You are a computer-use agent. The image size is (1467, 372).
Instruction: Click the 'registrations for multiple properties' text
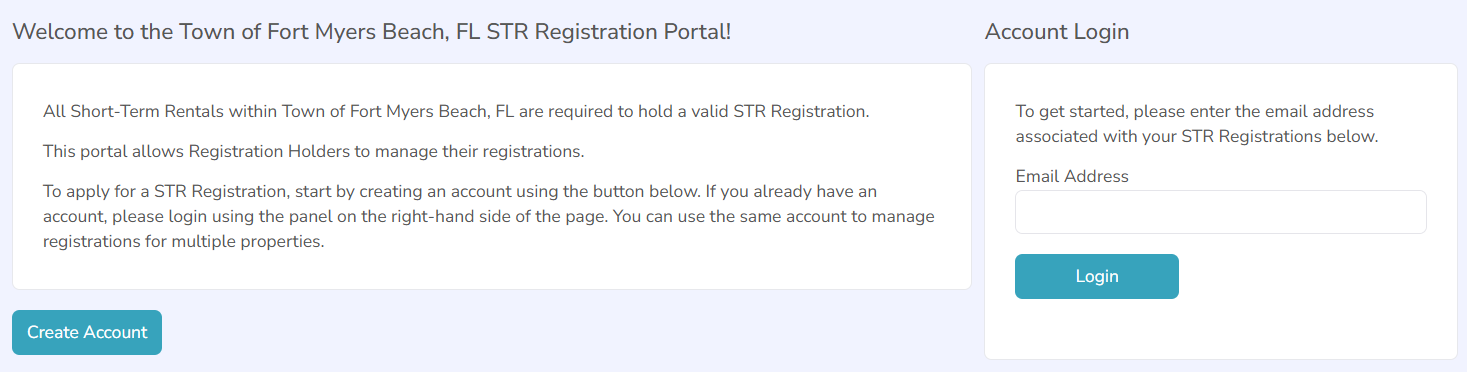coord(184,242)
